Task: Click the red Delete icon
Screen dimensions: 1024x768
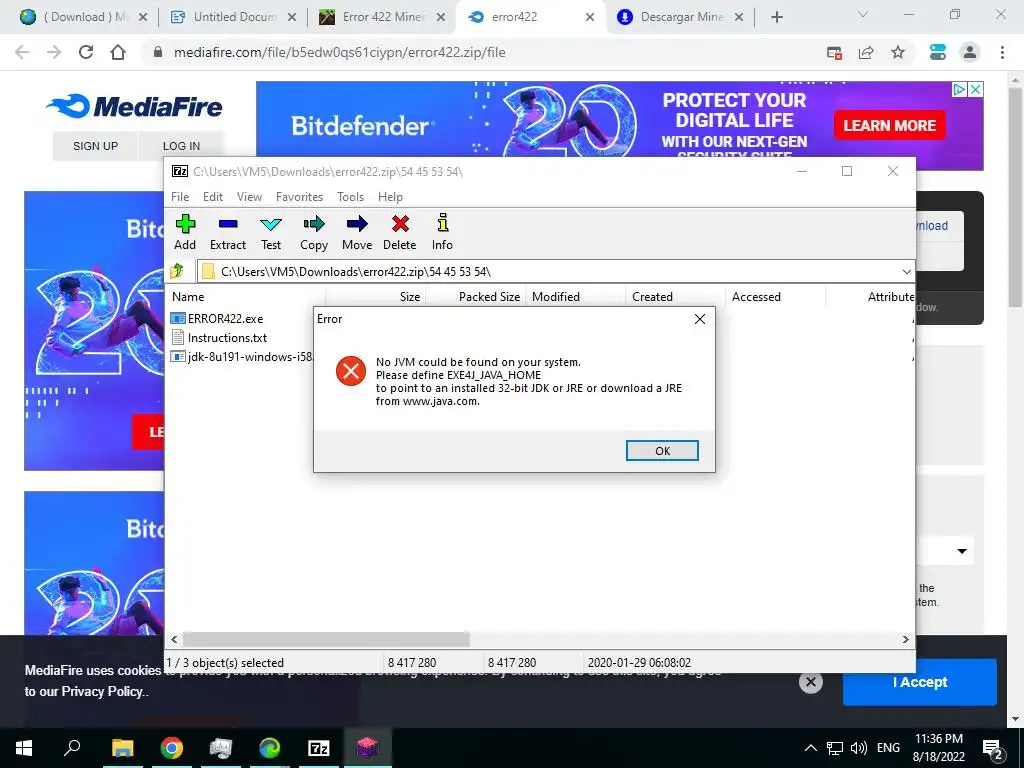Action: click(x=400, y=232)
